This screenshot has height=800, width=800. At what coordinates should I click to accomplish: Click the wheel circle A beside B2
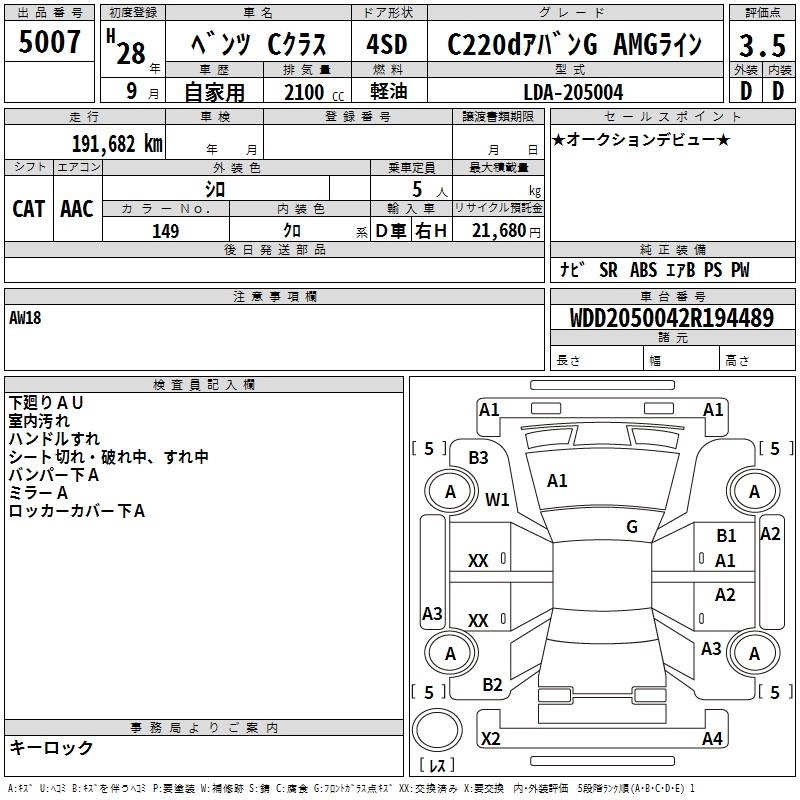click(x=451, y=654)
